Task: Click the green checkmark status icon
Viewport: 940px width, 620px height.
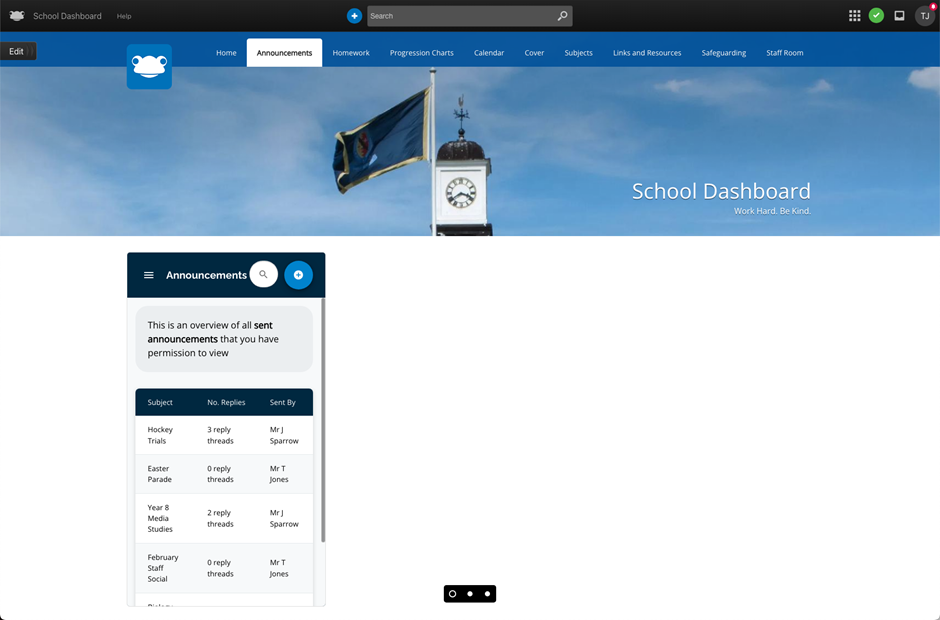Action: click(x=876, y=16)
